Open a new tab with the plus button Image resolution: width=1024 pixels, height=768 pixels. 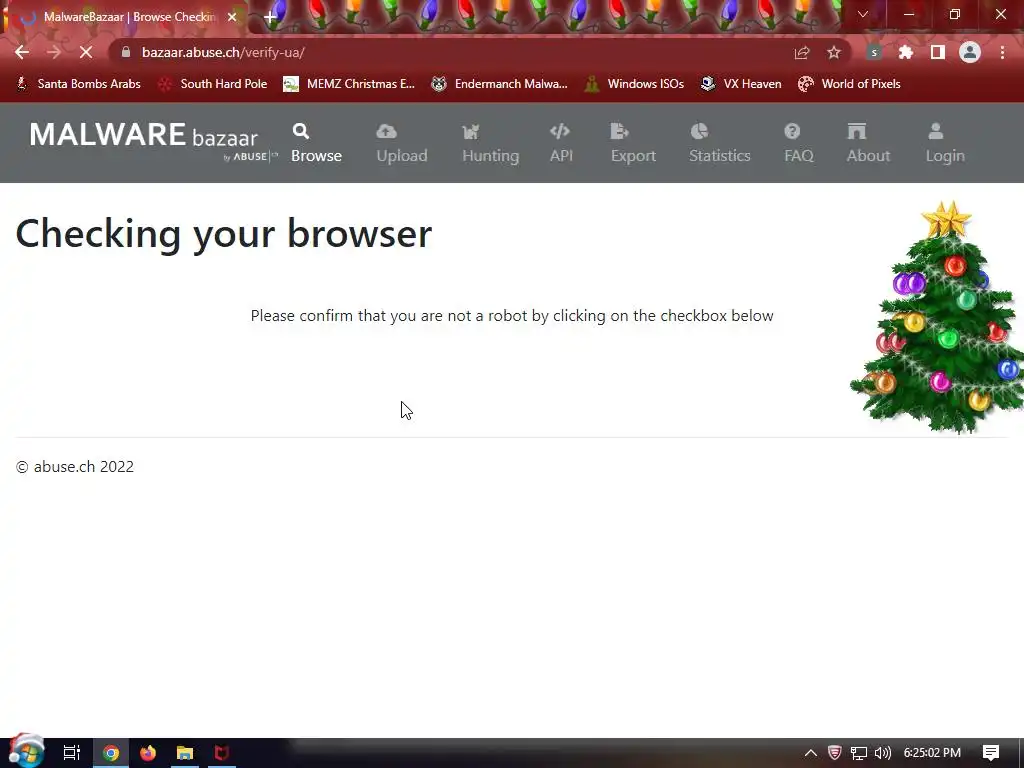pyautogui.click(x=270, y=17)
